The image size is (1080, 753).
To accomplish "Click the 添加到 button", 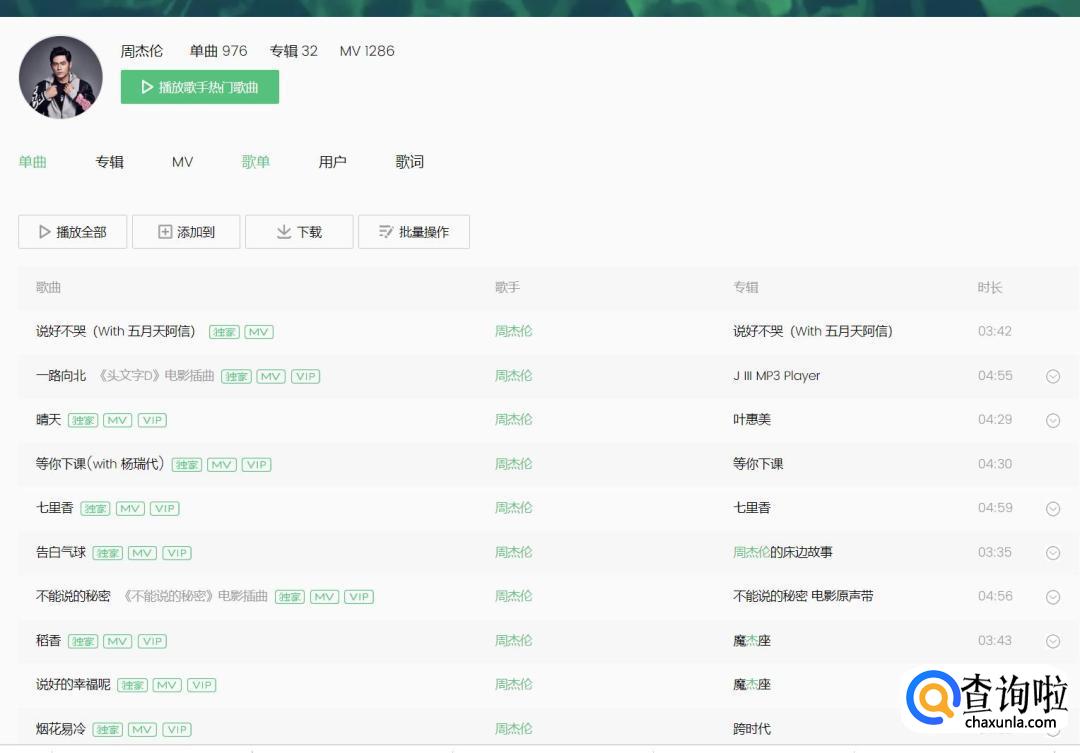I will click(x=186, y=231).
